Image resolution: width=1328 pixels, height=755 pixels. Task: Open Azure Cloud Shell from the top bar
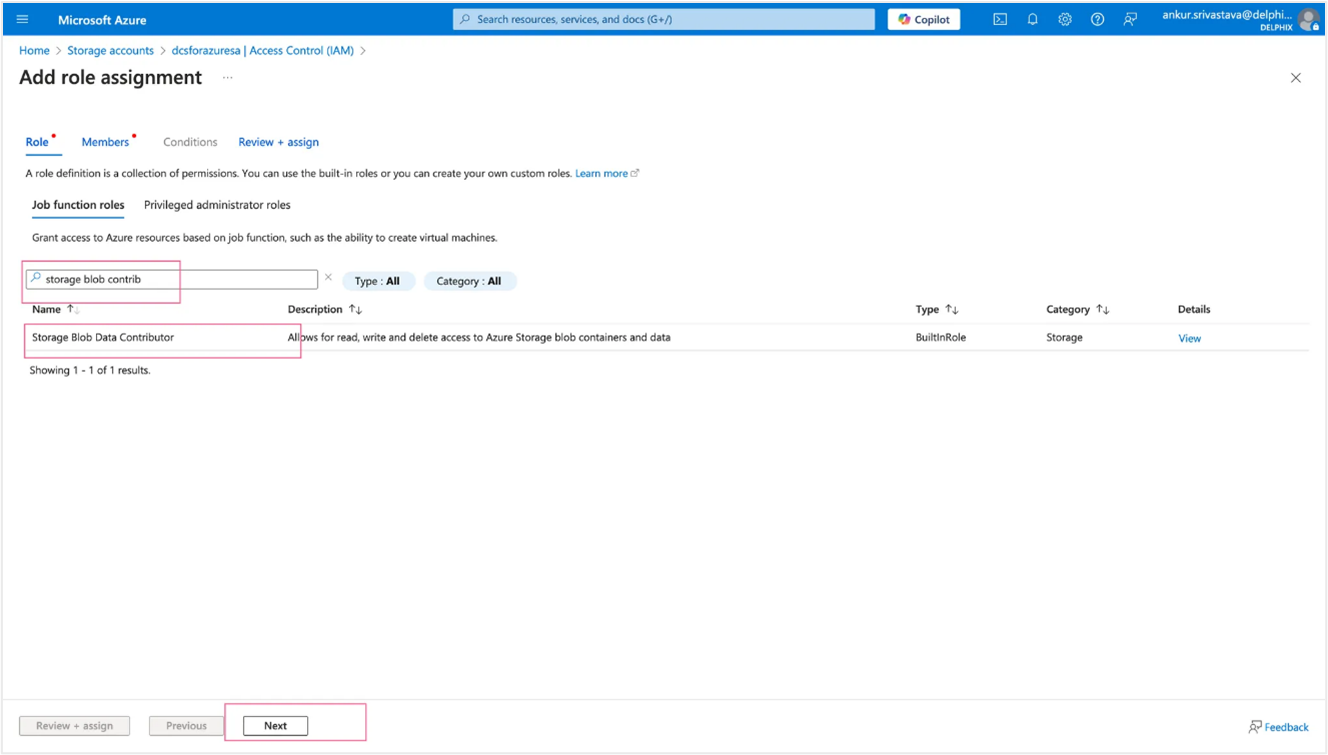click(x=999, y=18)
